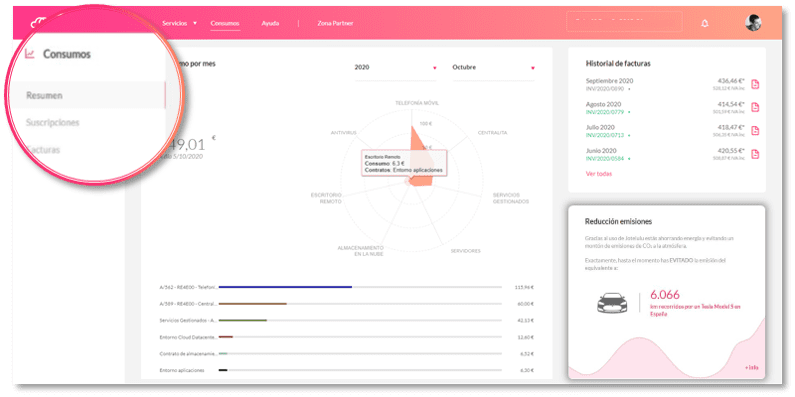This screenshot has height=397, width=795.
Task: Open the Servicios dropdown menu
Action: [179, 23]
